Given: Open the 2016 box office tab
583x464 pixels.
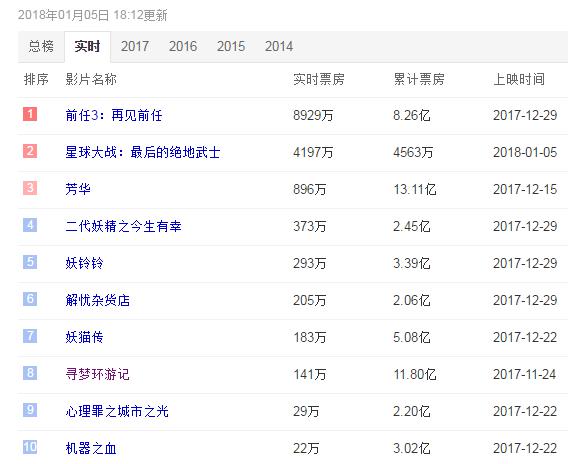Looking at the screenshot, I should tap(183, 46).
